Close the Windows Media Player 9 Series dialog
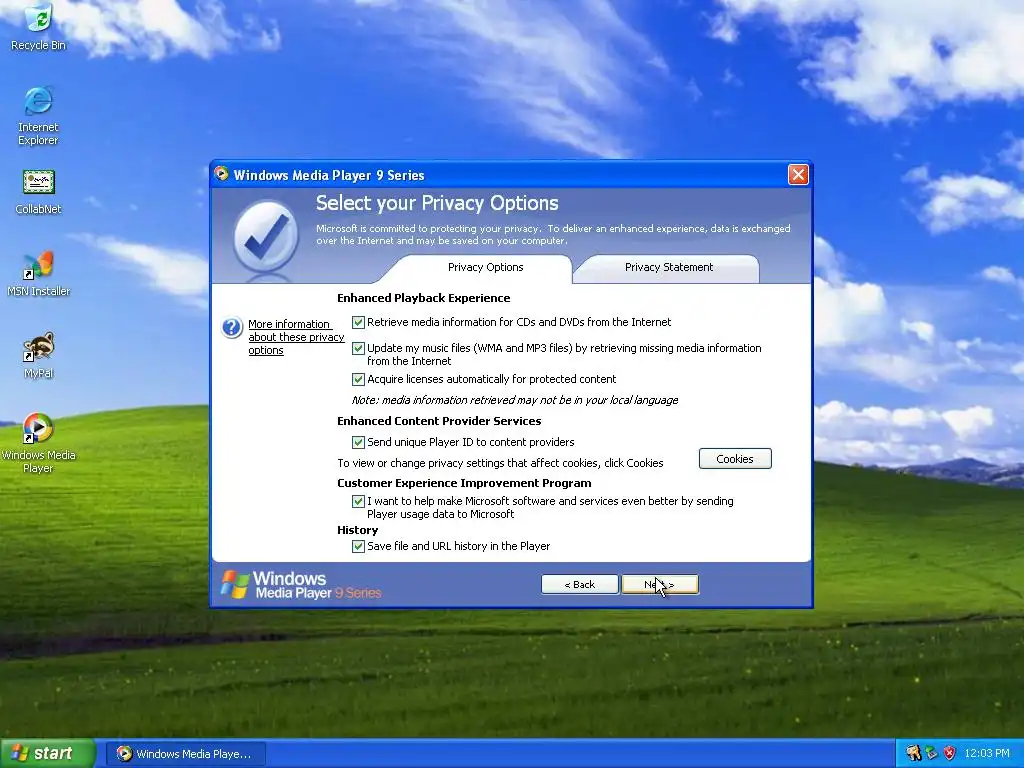 coord(798,174)
